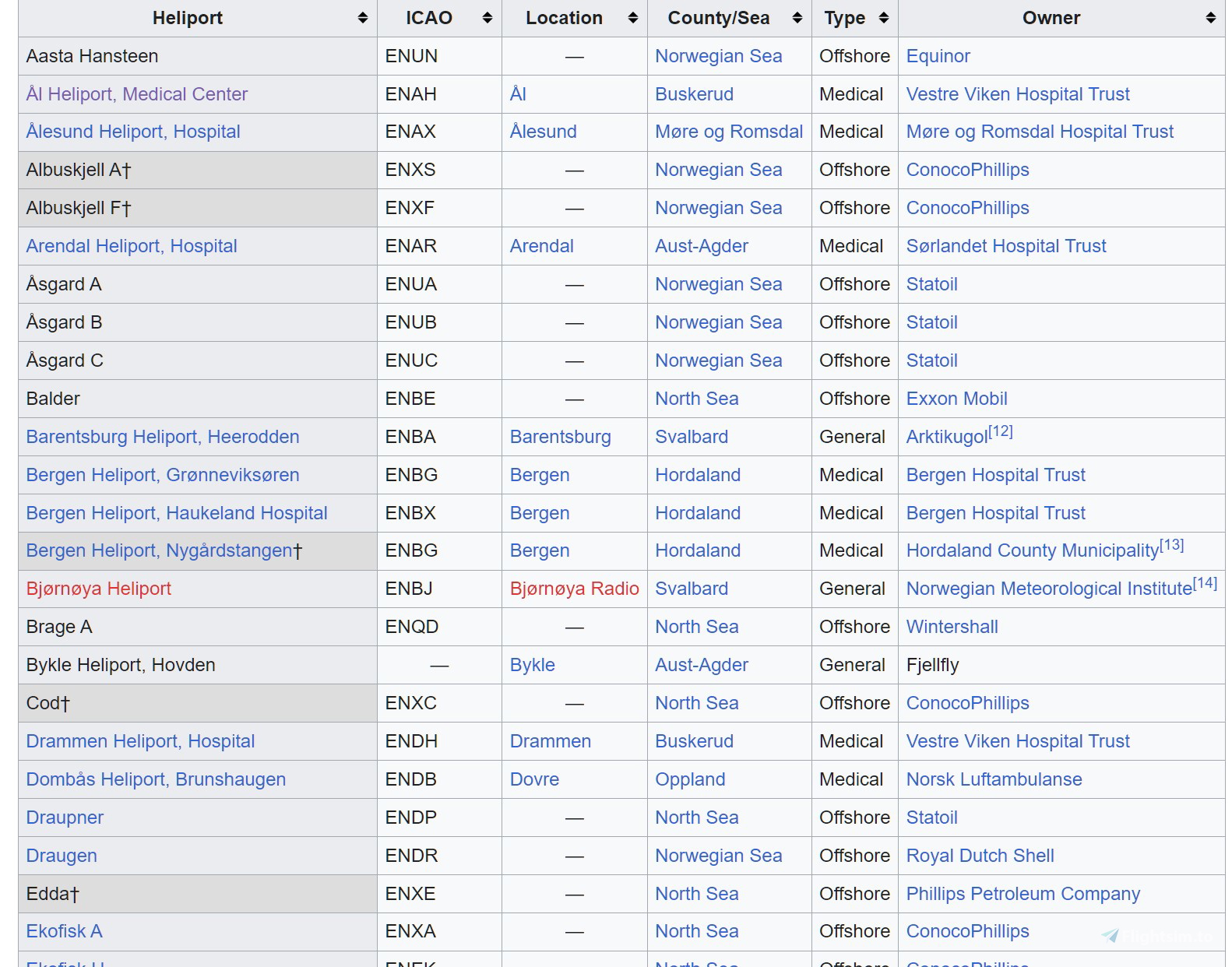Screen dimensions: 1232x967
Task: Open North Sea in Balder row
Action: 697,399
